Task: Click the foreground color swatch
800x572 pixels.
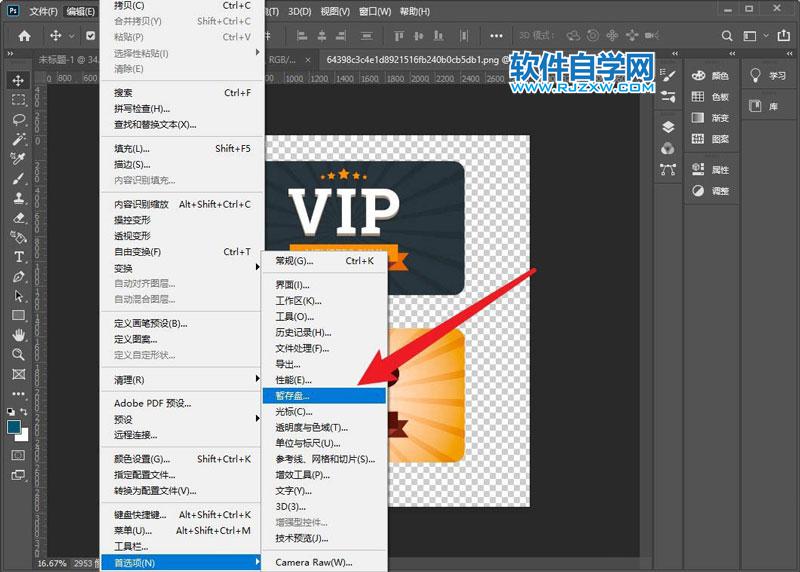Action: click(x=14, y=426)
